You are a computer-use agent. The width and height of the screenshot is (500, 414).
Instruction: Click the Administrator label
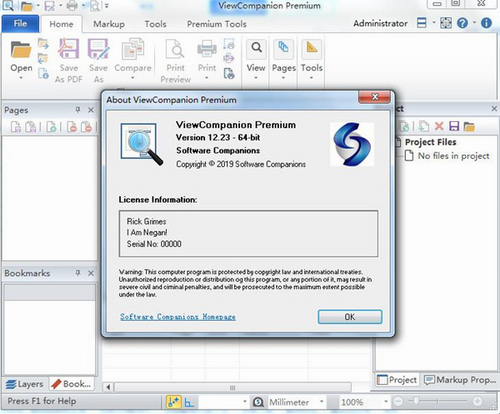click(380, 23)
